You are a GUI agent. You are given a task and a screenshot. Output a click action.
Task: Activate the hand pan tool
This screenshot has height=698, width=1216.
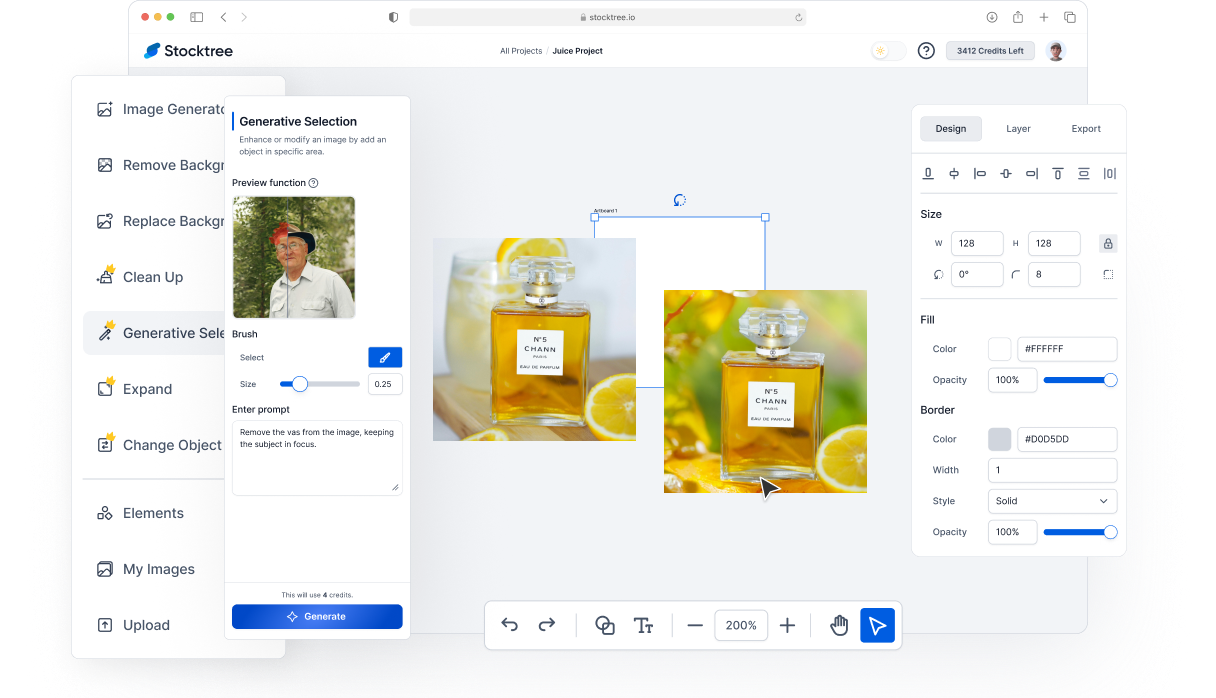(839, 625)
